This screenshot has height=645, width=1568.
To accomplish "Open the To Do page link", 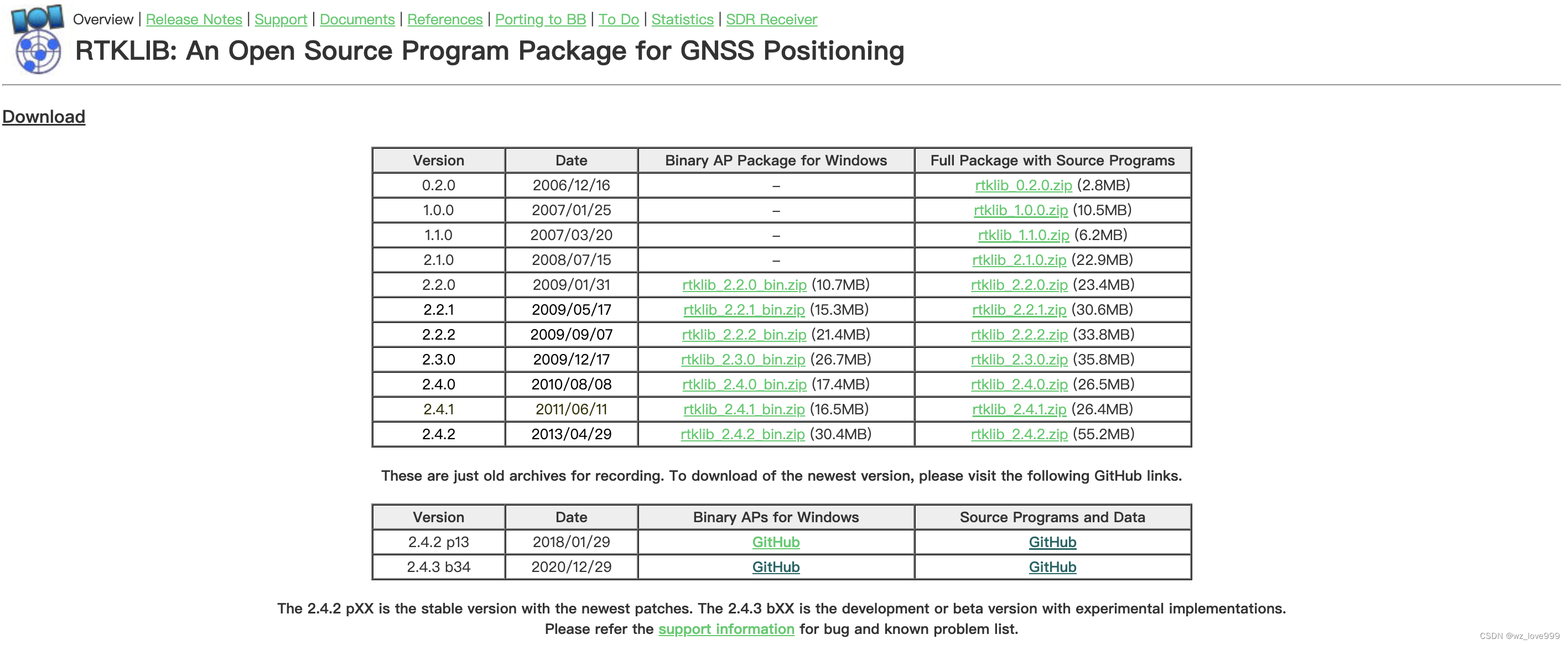I will tap(618, 19).
